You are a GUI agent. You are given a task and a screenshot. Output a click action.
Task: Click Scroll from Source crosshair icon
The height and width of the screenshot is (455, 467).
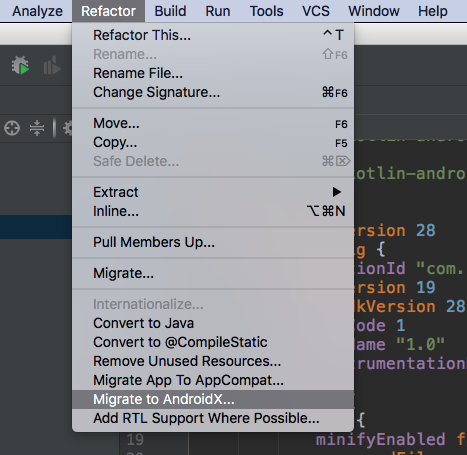[x=12, y=128]
